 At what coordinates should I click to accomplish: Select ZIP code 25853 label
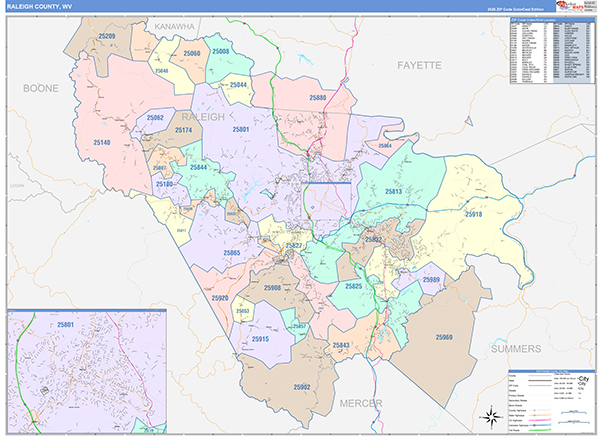(243, 311)
